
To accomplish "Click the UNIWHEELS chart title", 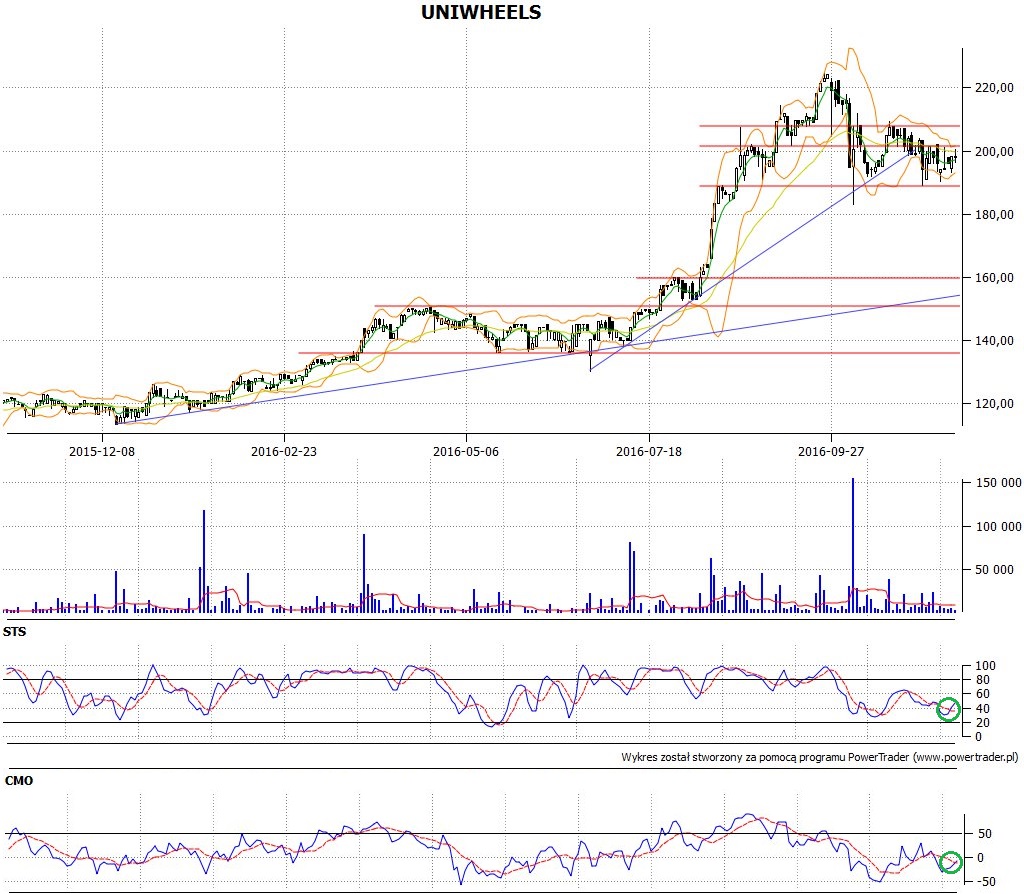I will (481, 12).
